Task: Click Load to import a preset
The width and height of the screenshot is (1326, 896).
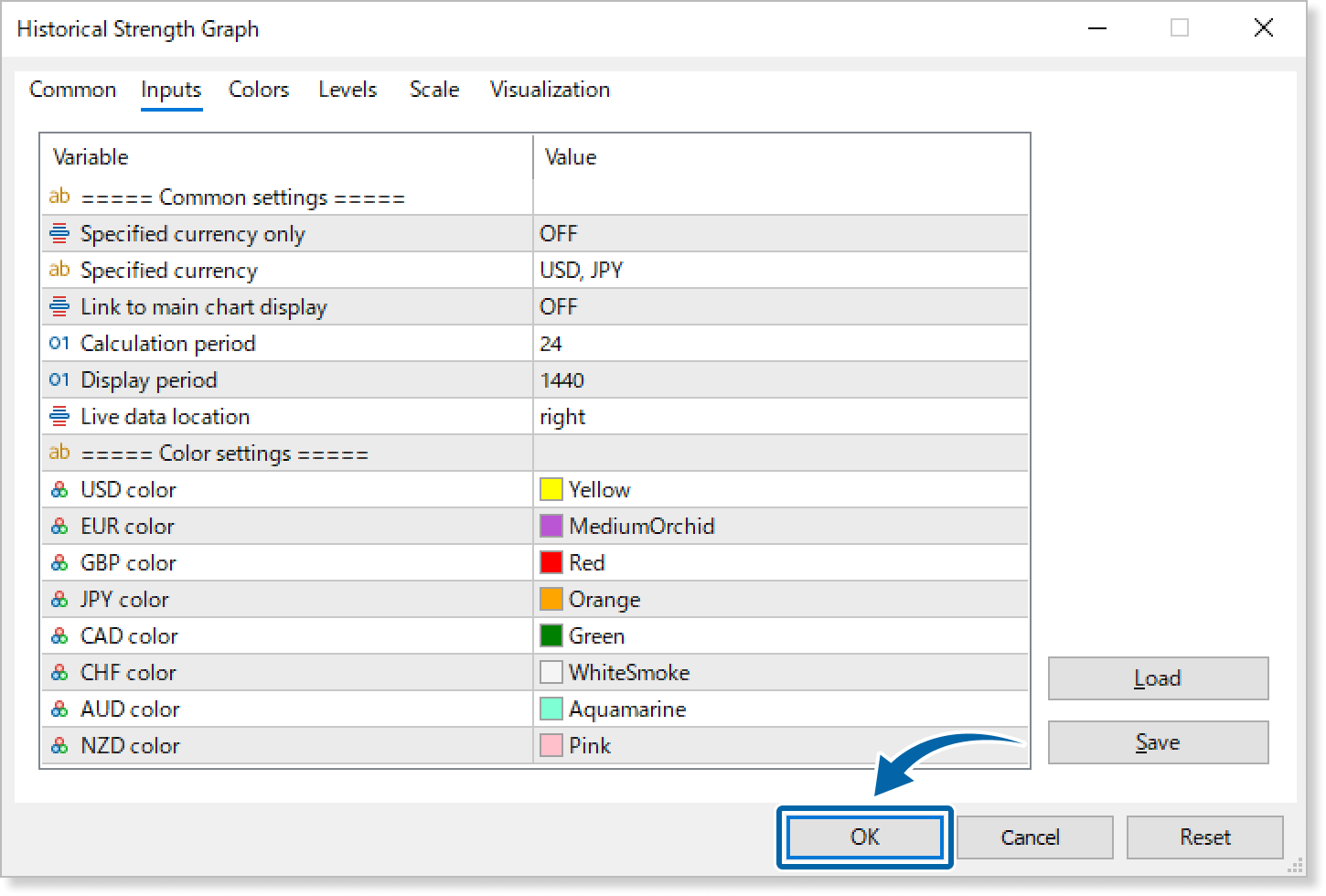Action: coord(1157,678)
